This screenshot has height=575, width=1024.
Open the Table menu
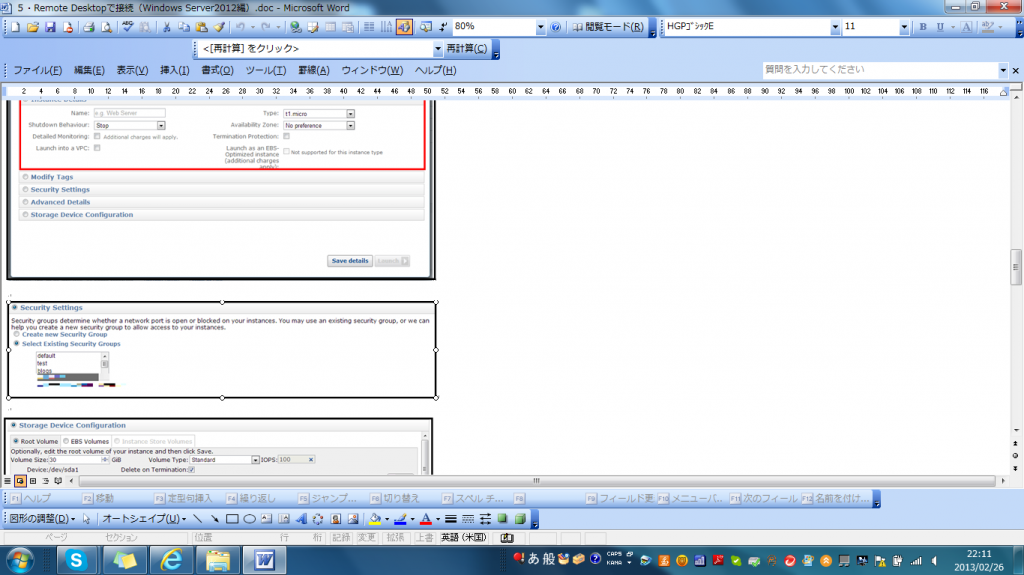coord(313,71)
